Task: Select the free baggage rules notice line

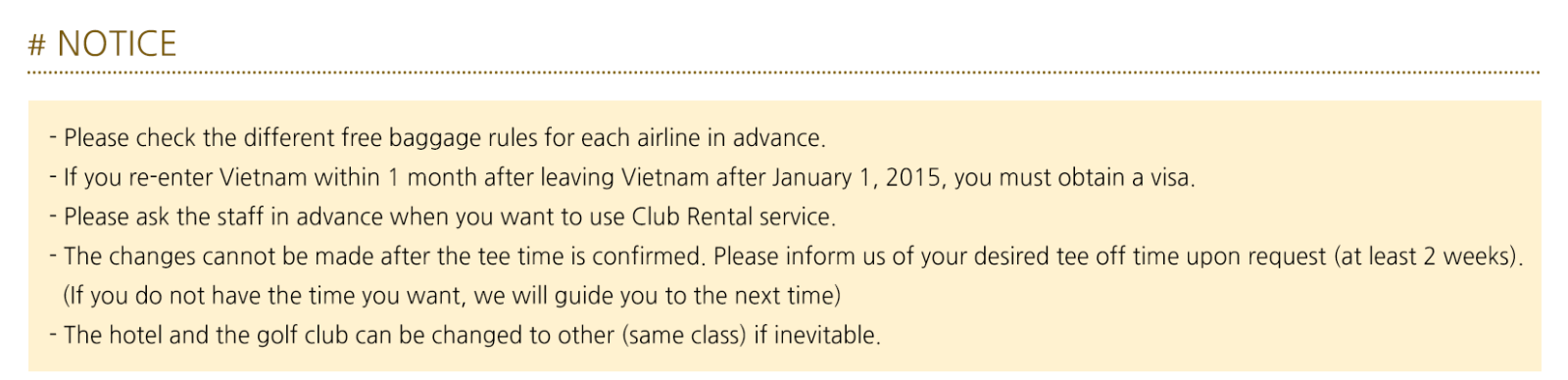Action: point(438,138)
